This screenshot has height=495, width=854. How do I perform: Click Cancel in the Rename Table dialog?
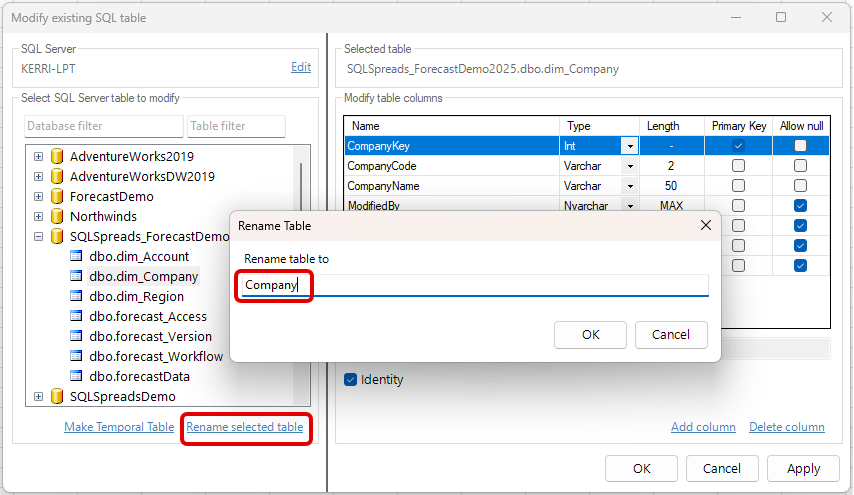[671, 334]
